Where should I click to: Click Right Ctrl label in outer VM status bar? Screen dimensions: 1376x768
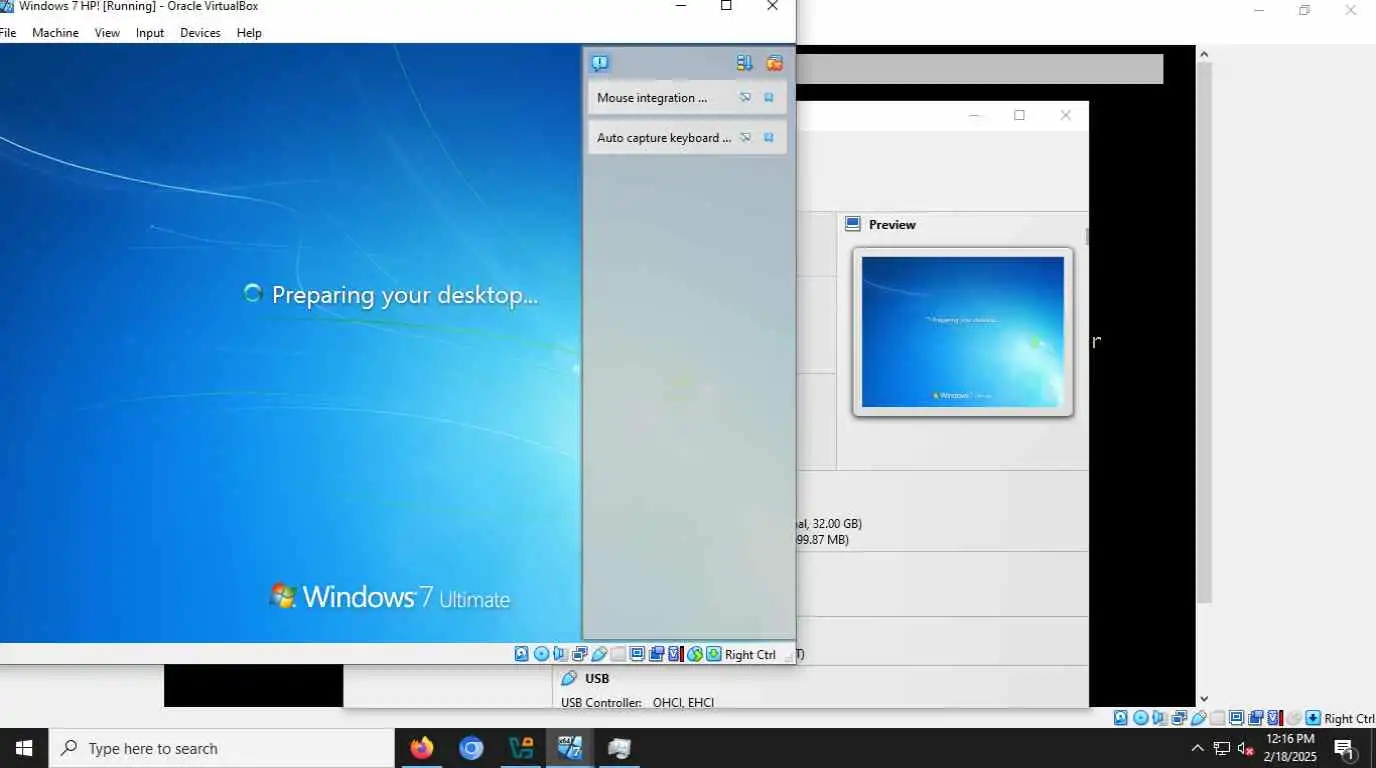click(x=1349, y=718)
